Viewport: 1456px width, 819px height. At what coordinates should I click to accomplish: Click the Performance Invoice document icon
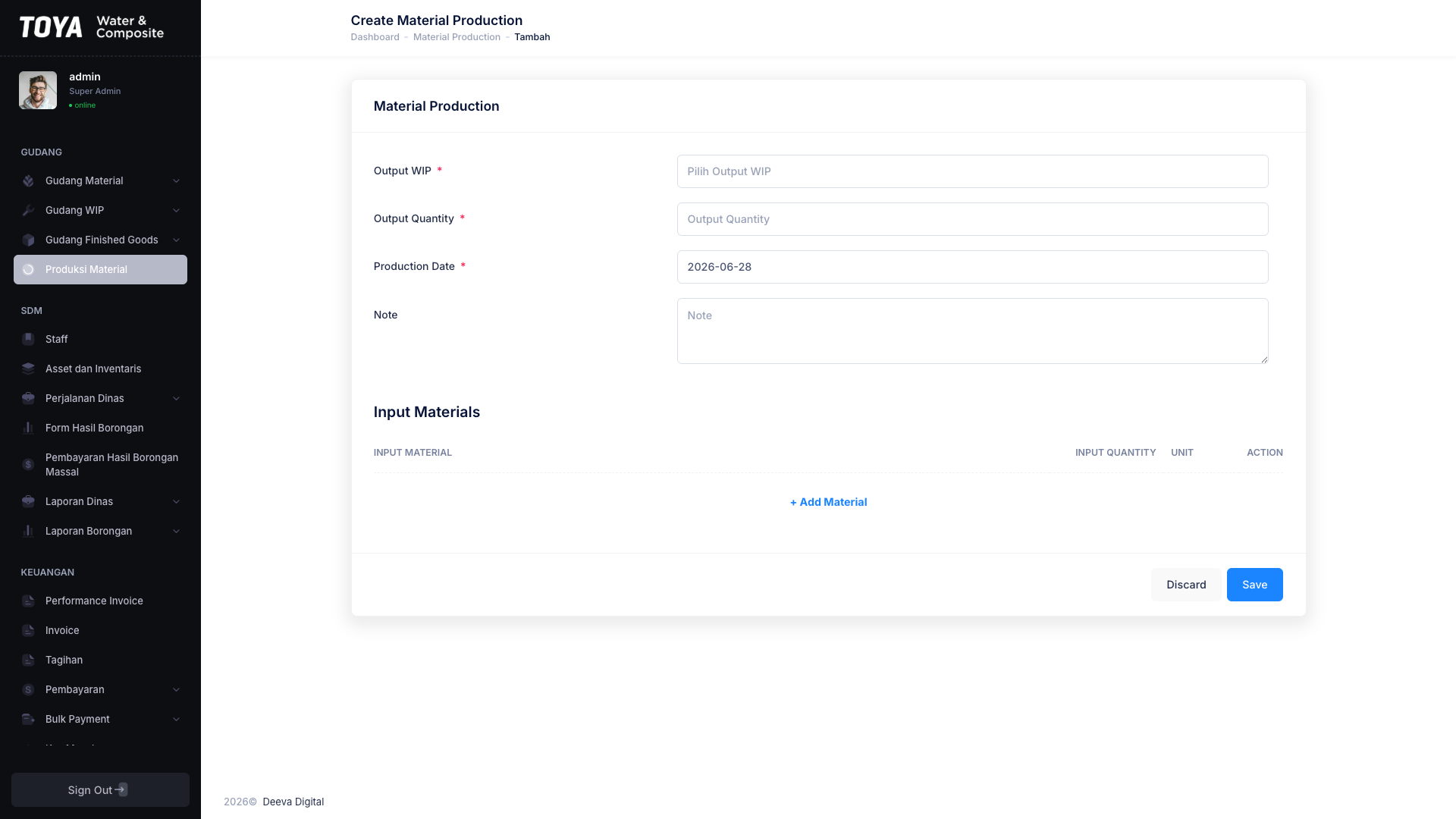(28, 601)
